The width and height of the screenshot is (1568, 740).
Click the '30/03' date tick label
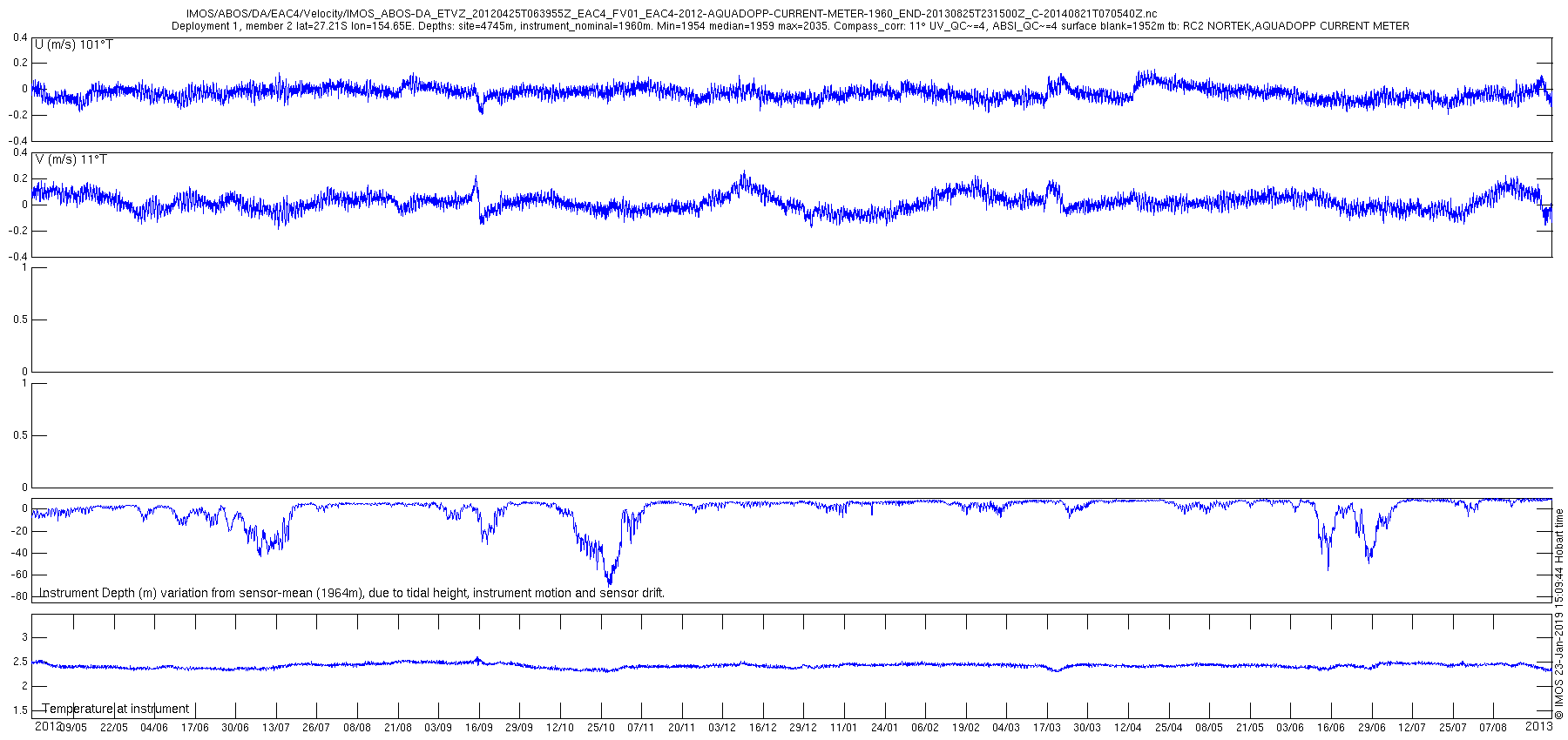click(x=1087, y=728)
